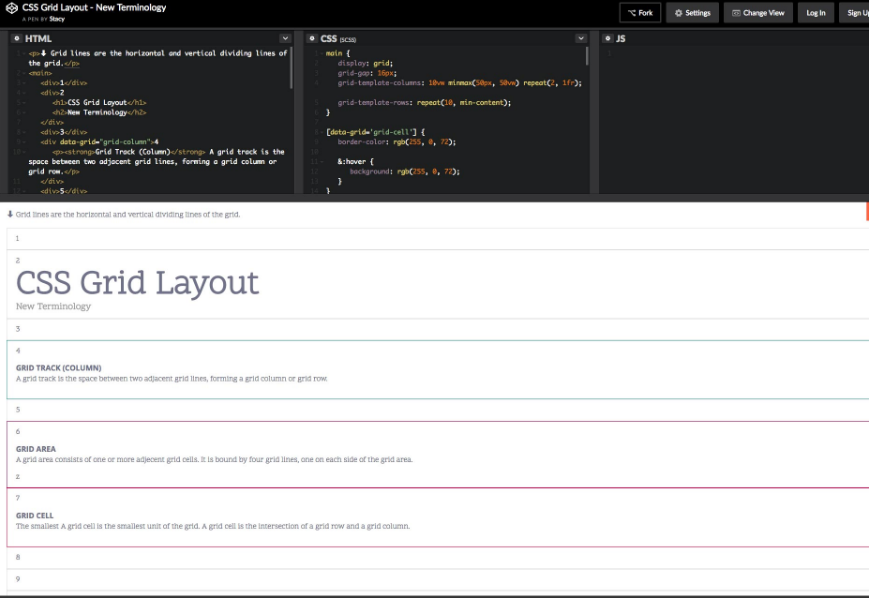
Task: Click the grid cell description sentence
Action: [x=213, y=526]
